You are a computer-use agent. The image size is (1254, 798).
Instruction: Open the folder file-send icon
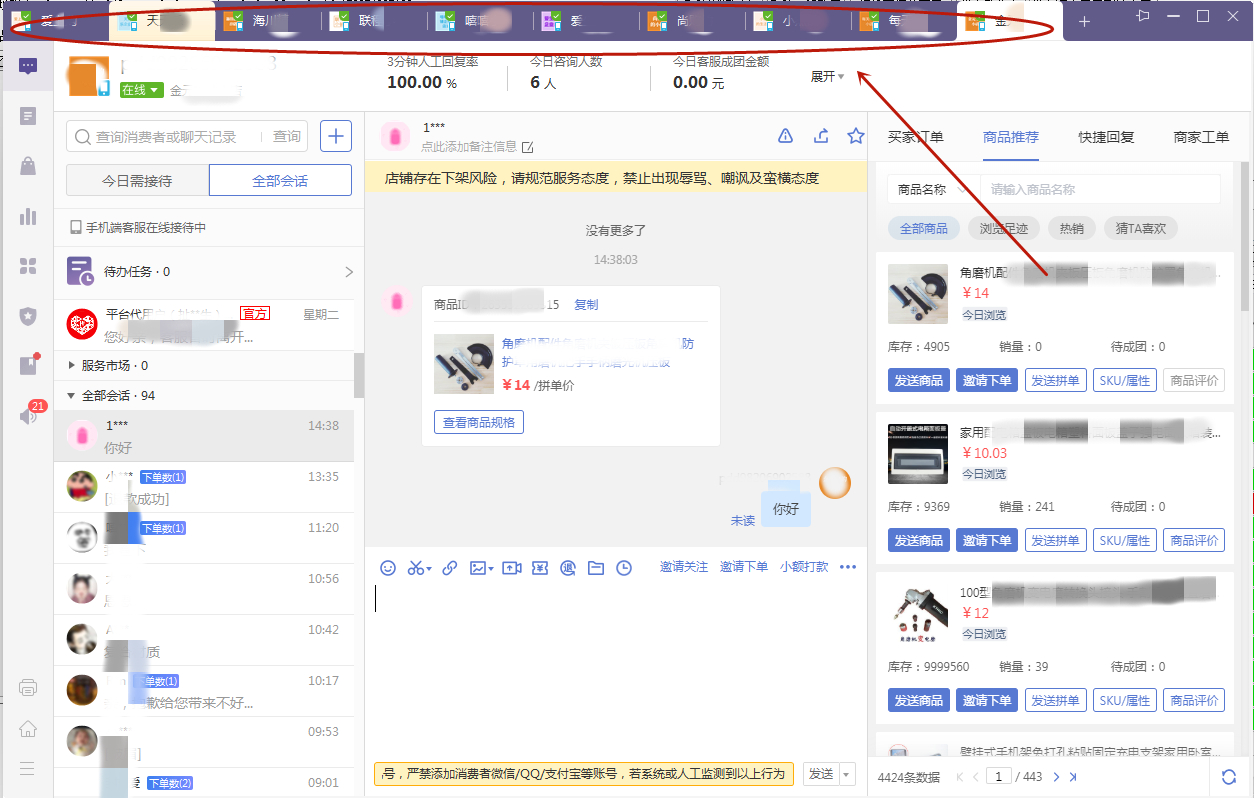tap(596, 567)
